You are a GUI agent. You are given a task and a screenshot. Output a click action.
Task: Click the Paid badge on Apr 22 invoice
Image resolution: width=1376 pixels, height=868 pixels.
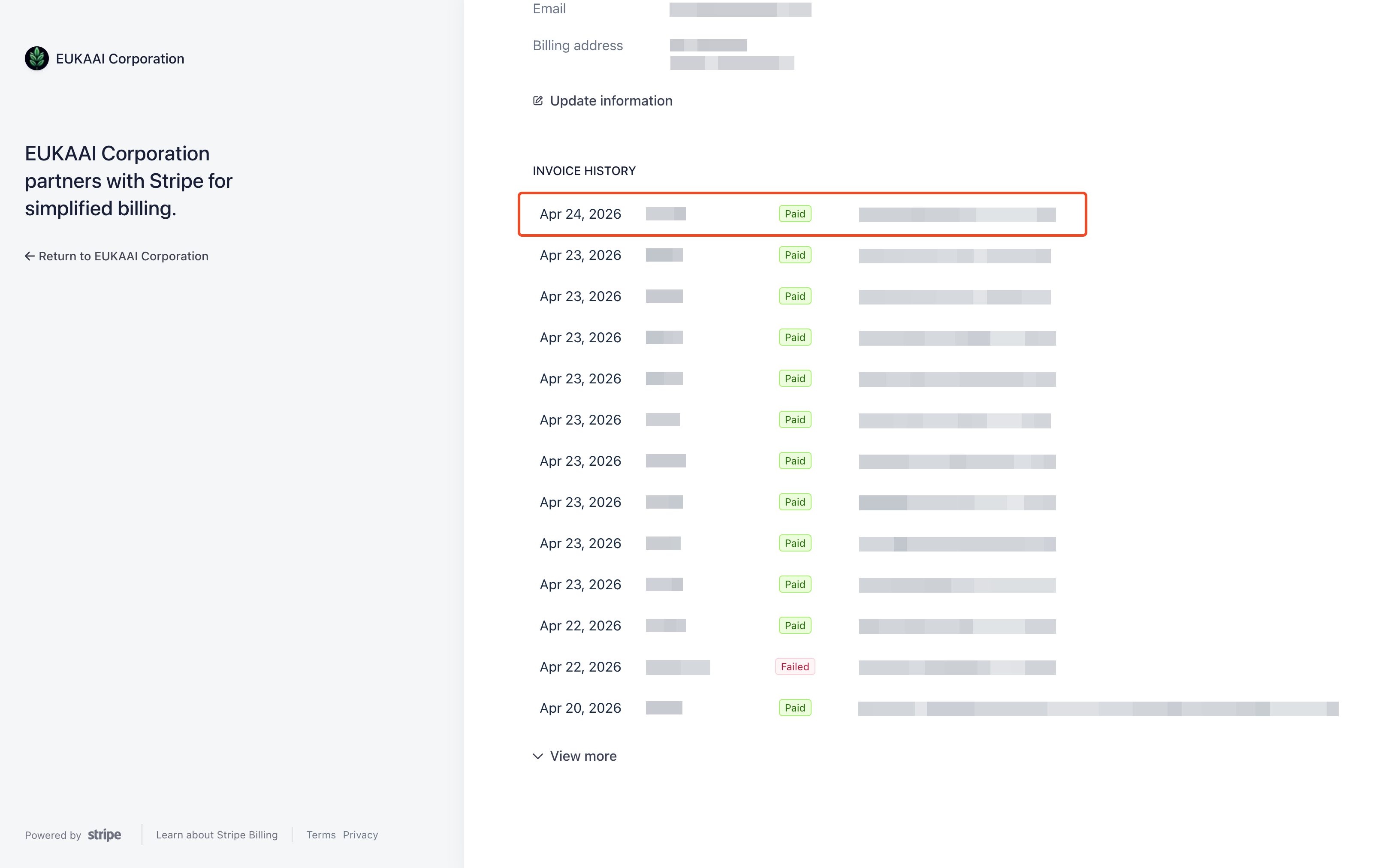click(795, 626)
